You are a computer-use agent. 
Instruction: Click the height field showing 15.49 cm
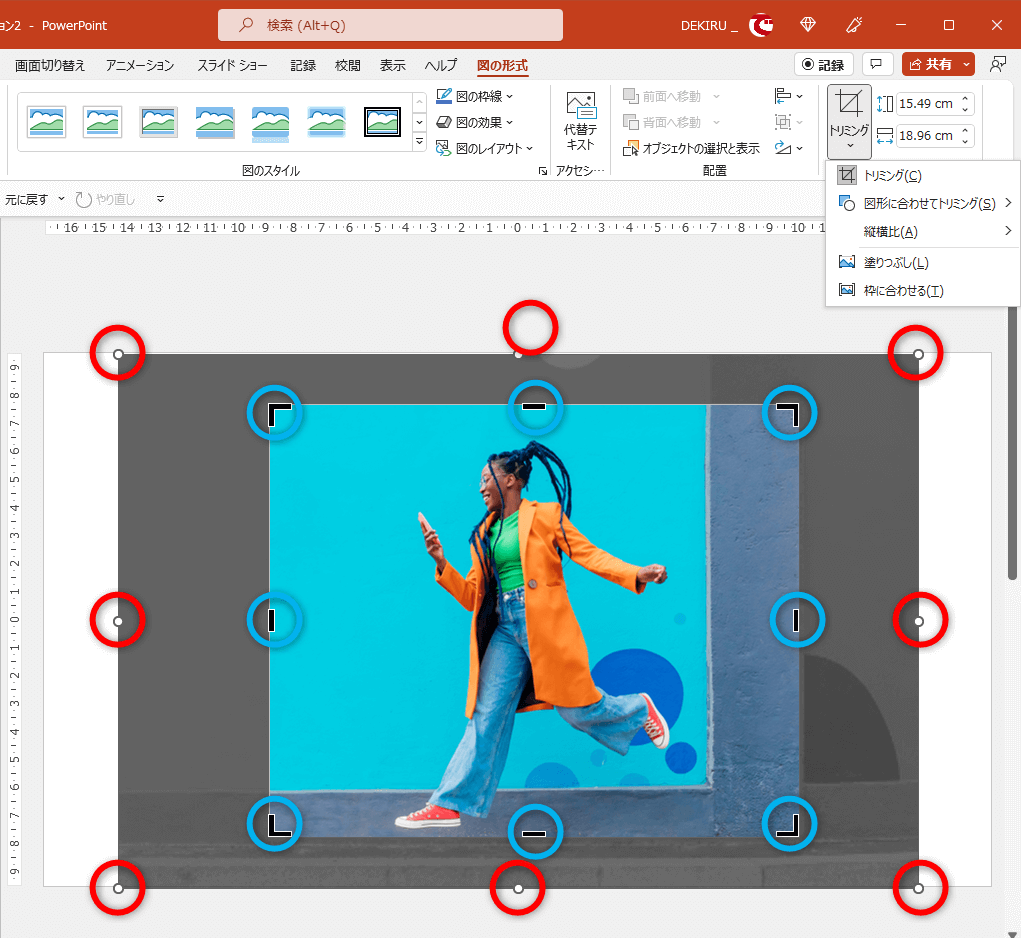coord(925,103)
